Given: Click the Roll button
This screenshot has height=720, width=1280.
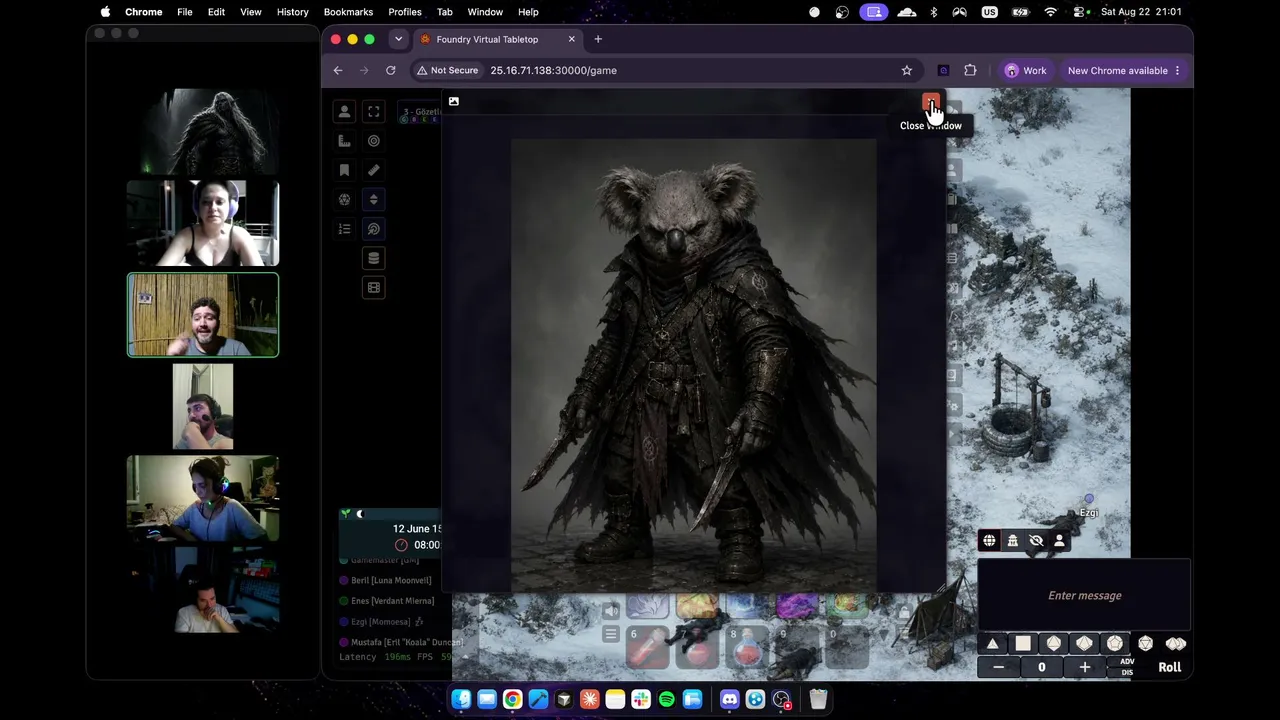Looking at the screenshot, I should (x=1169, y=667).
